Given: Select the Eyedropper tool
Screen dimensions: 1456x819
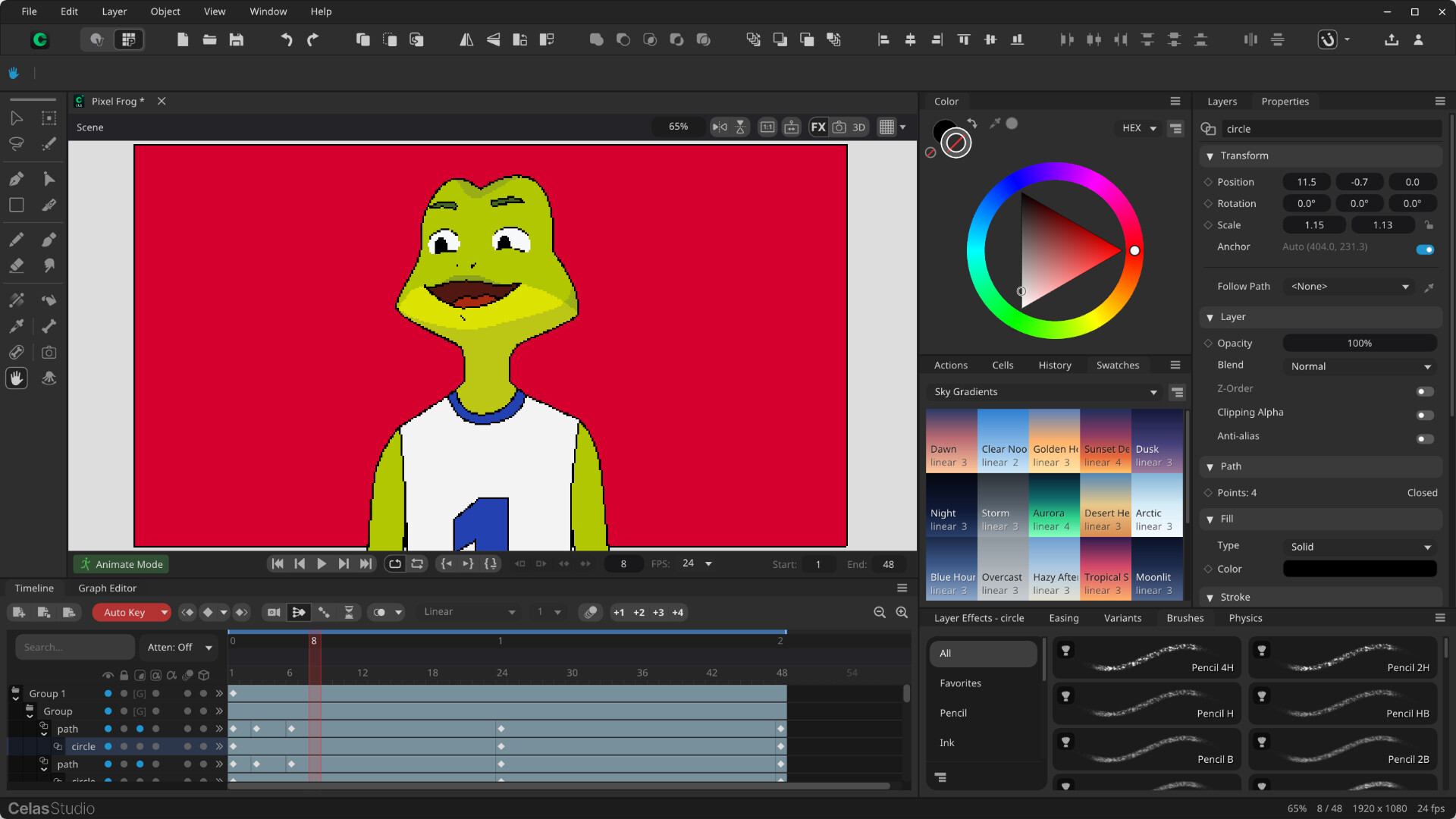Looking at the screenshot, I should click(16, 326).
